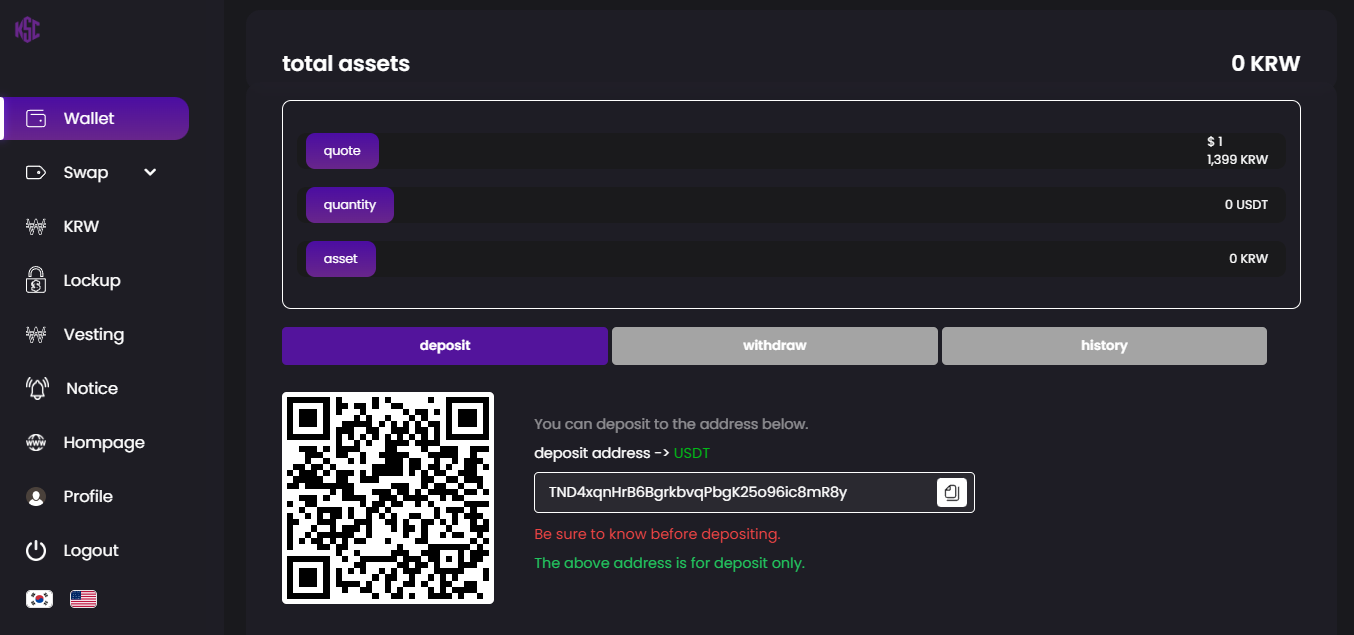Switch language using the Korean flag
The image size is (1354, 635).
coord(39,599)
